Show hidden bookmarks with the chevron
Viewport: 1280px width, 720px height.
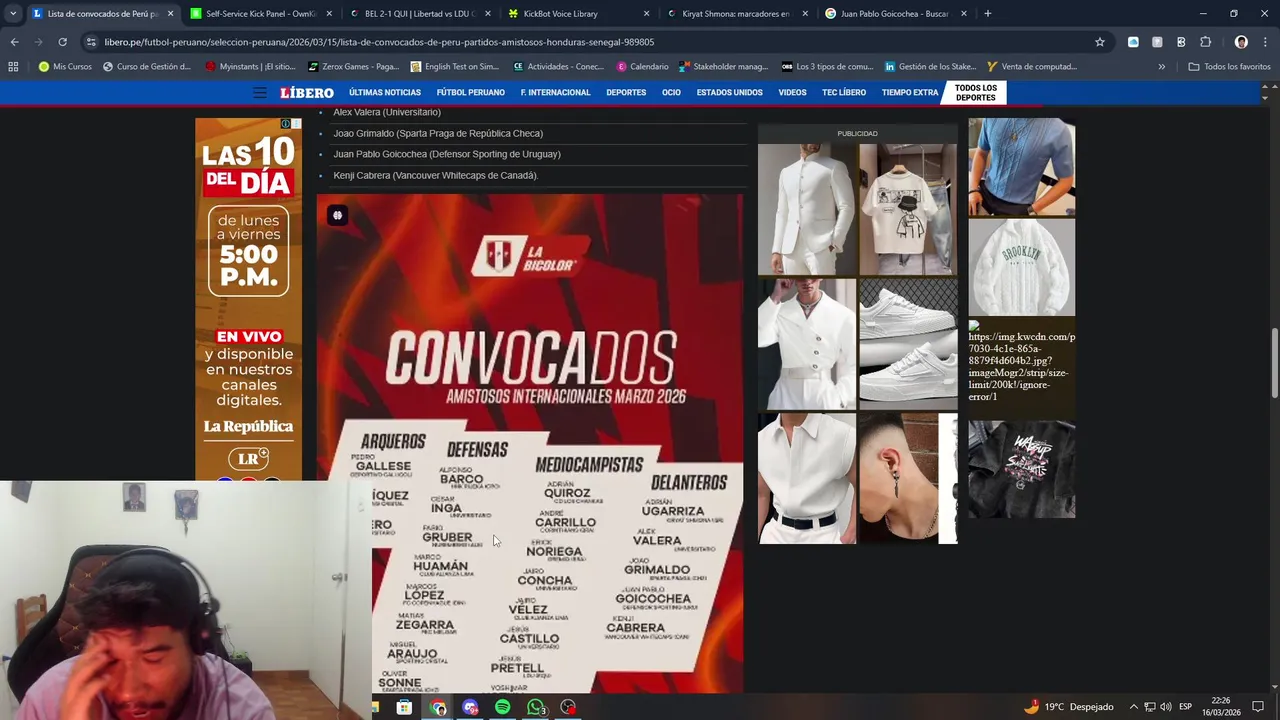click(x=1161, y=67)
